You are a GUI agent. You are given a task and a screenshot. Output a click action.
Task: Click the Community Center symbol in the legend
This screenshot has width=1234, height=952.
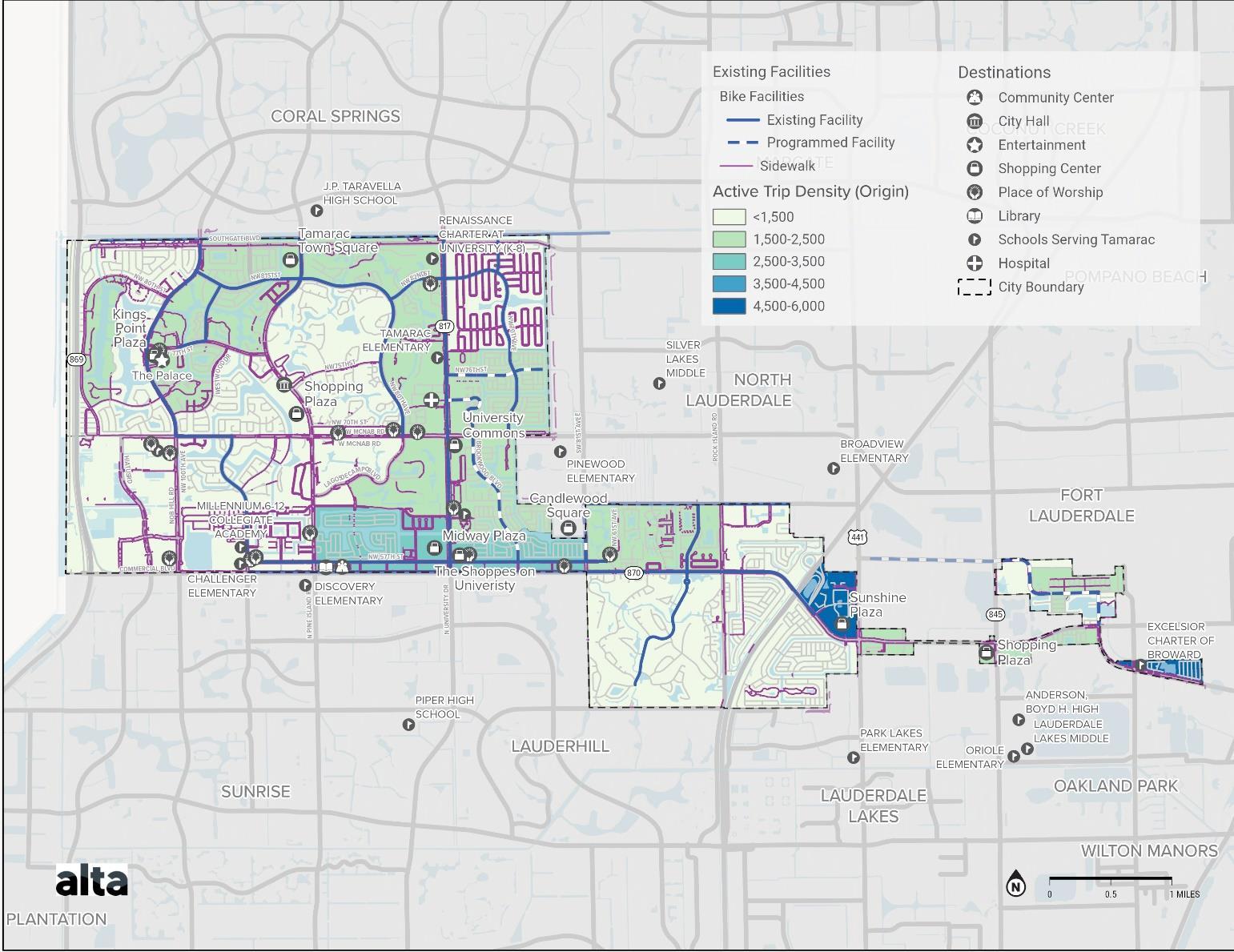[975, 98]
